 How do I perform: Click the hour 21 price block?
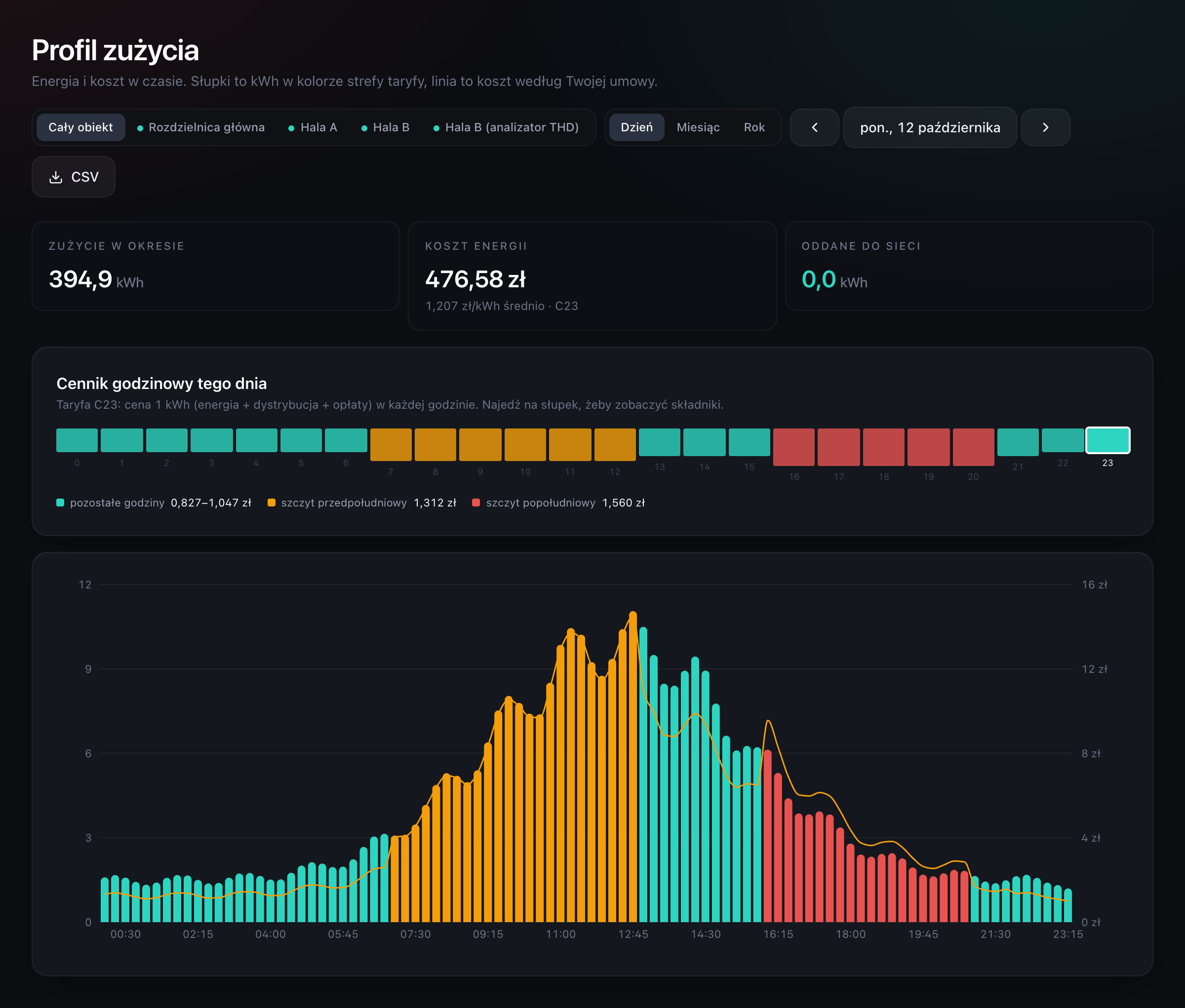pyautogui.click(x=1018, y=442)
